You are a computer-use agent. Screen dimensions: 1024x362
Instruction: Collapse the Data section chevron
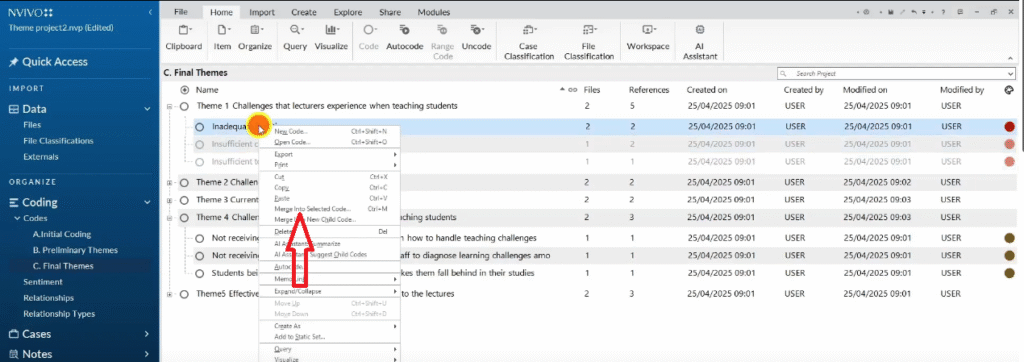147,110
